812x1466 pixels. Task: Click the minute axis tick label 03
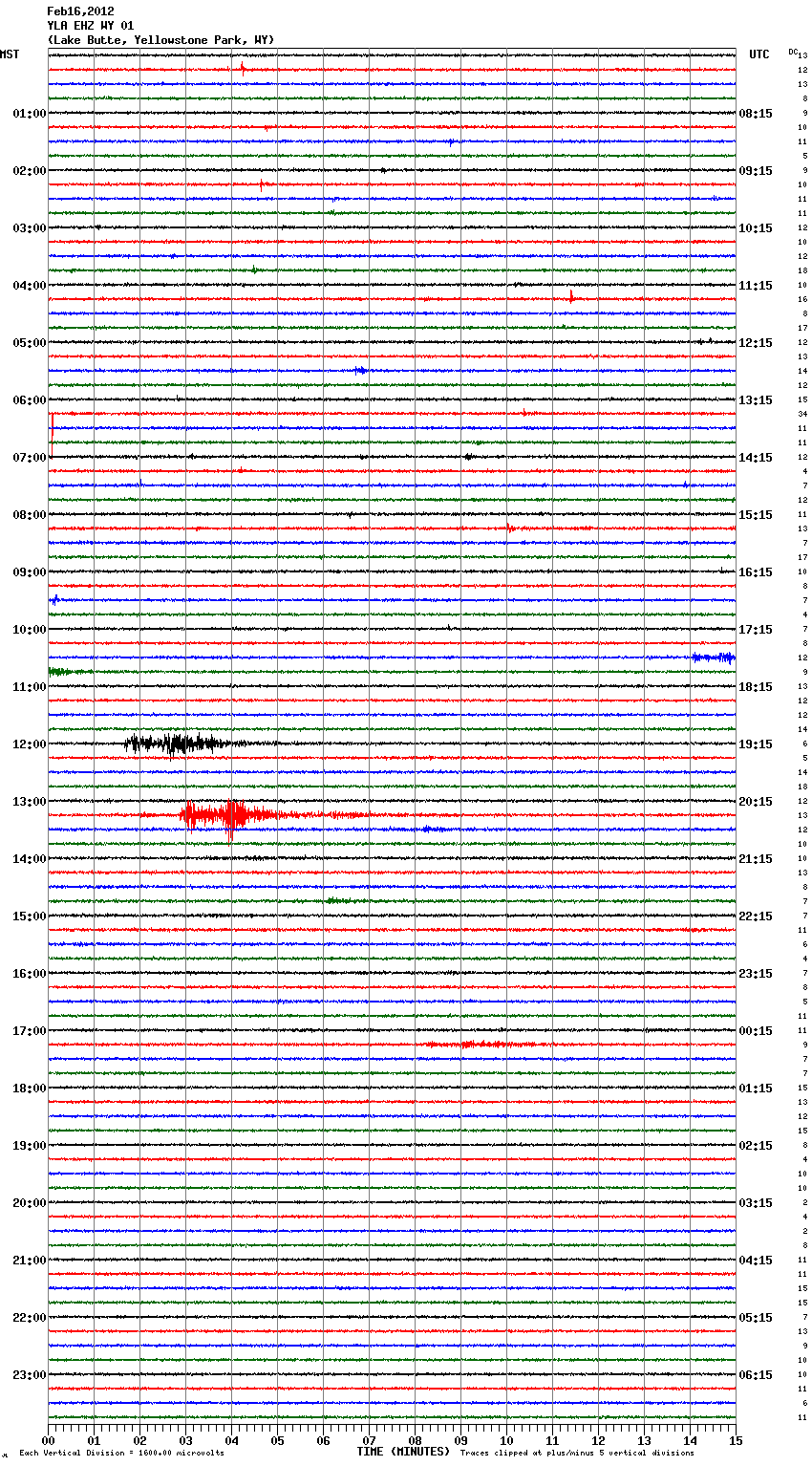point(185,1439)
